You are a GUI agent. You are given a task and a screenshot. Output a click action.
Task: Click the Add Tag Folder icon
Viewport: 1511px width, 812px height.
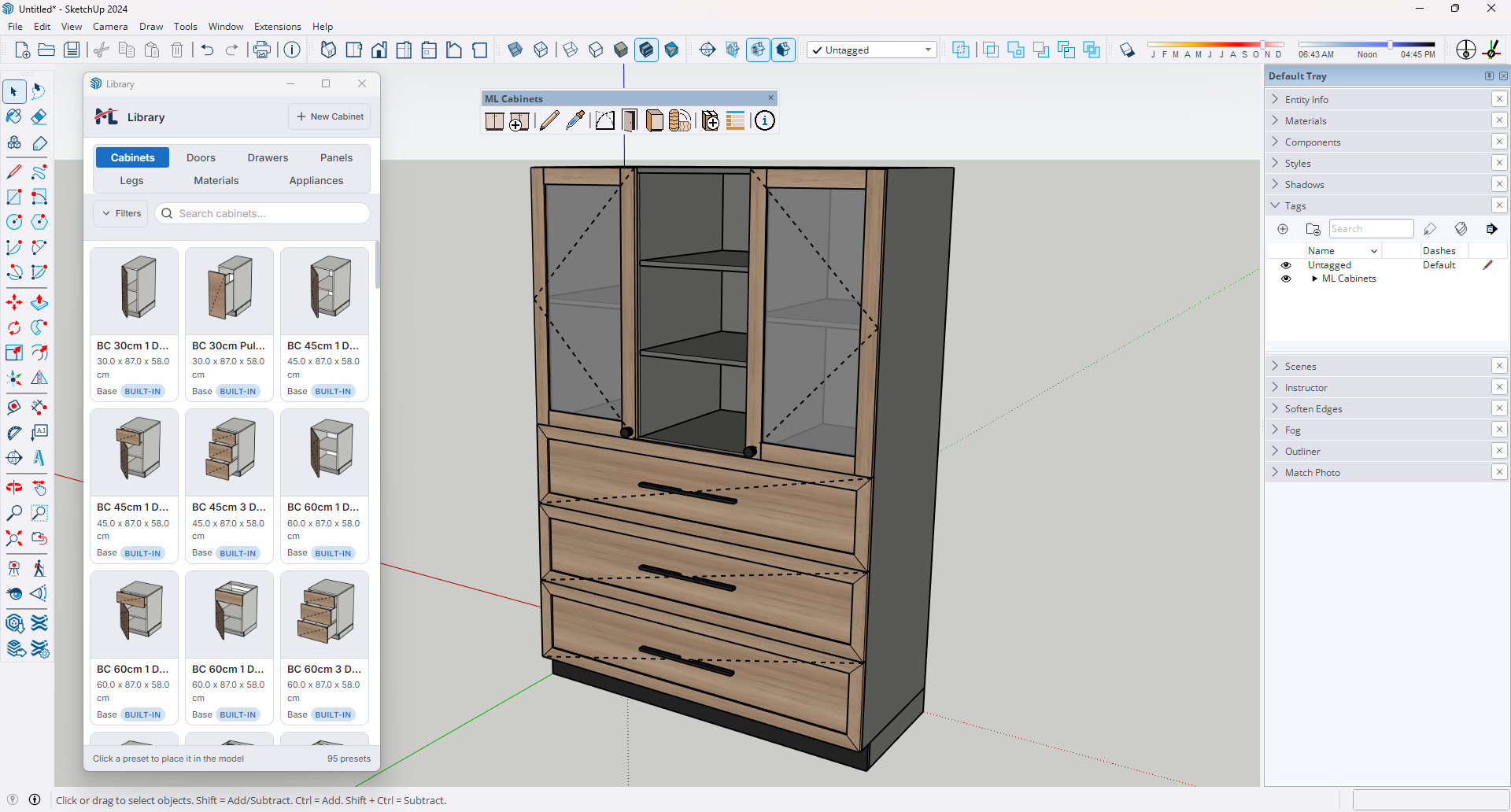click(x=1313, y=229)
